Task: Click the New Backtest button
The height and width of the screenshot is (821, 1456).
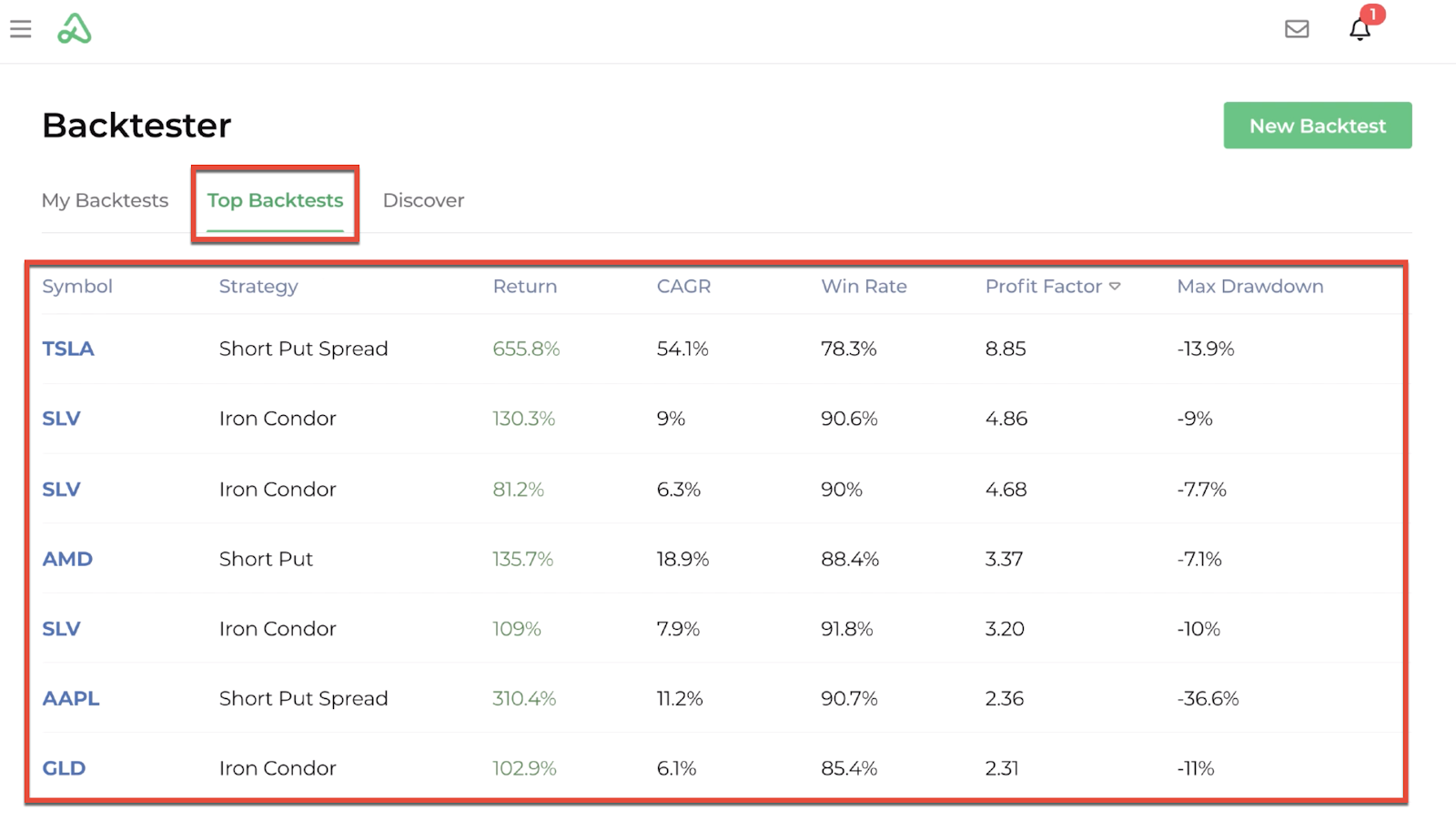Action: coord(1318,126)
